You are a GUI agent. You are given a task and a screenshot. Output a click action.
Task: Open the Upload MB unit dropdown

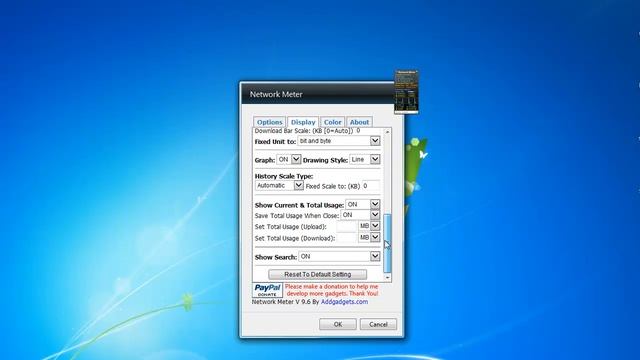[x=369, y=226]
